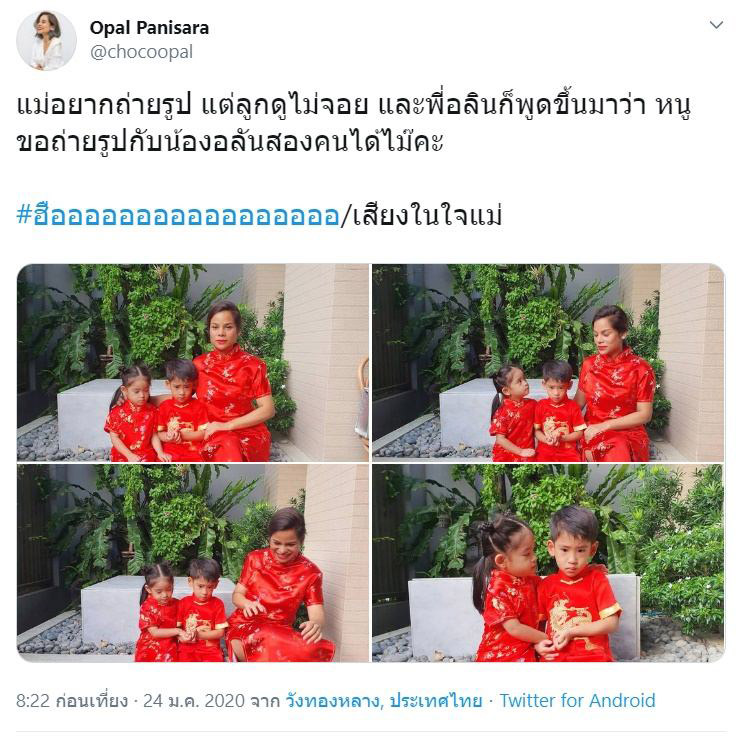This screenshot has height=737, width=743.
Task: Open the blue Thai hashtag link
Action: tap(178, 215)
